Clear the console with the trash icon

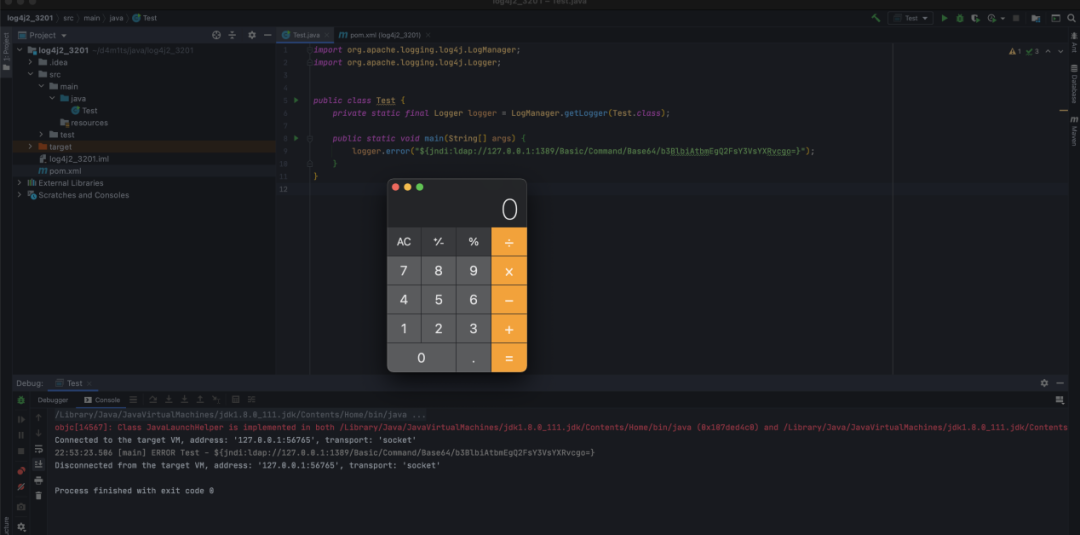(x=39, y=495)
